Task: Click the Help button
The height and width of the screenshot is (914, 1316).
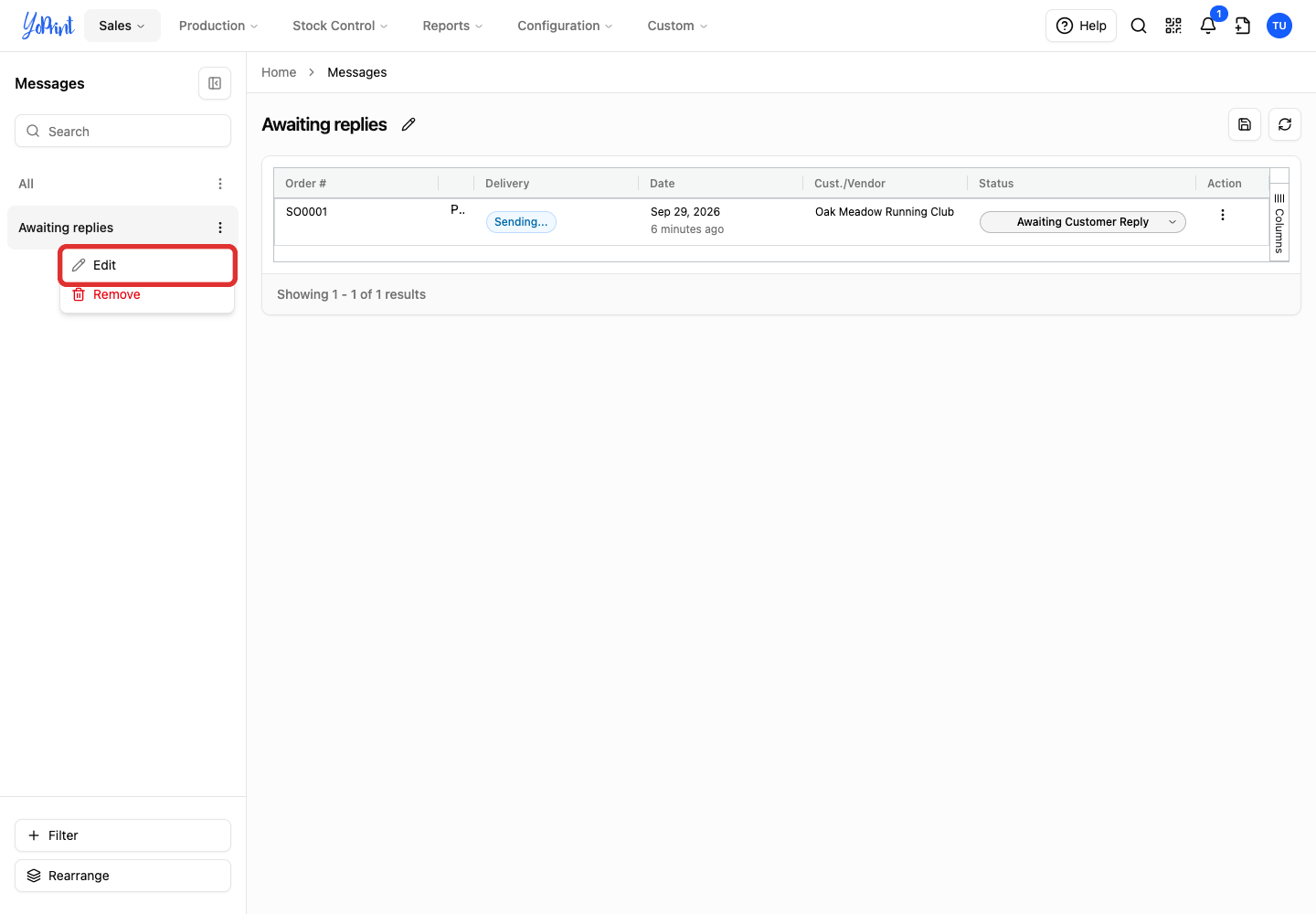Action: click(1081, 26)
